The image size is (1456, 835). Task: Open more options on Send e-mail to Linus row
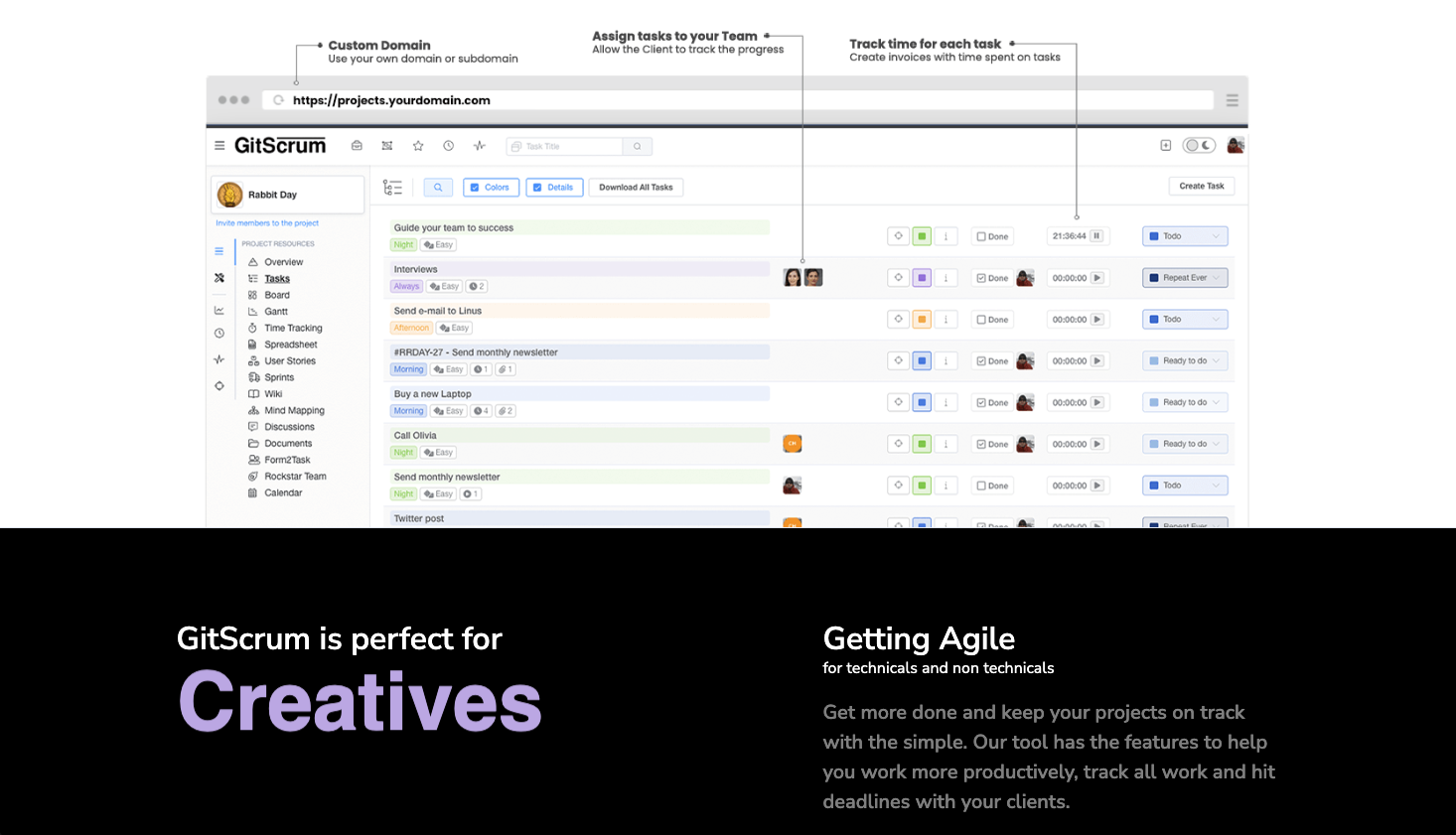pos(946,320)
